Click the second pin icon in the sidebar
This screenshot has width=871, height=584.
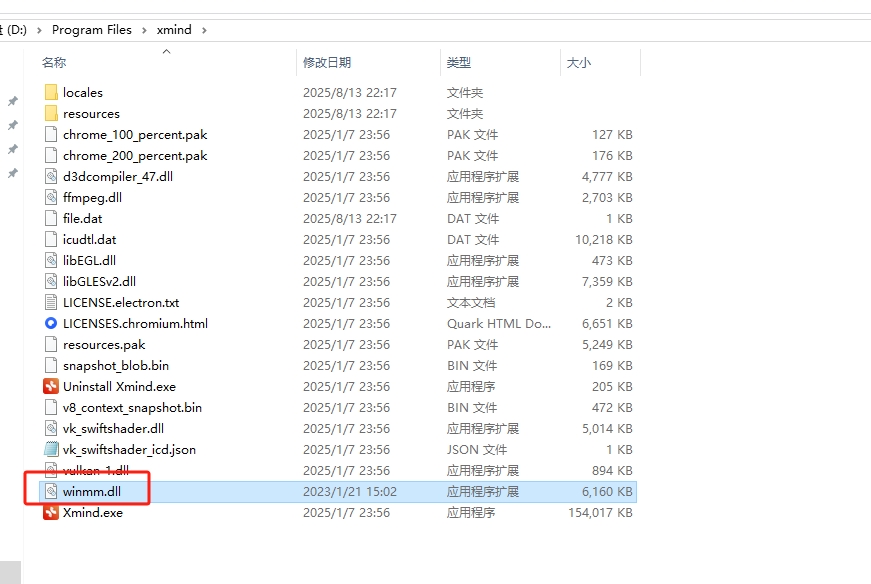click(x=12, y=125)
